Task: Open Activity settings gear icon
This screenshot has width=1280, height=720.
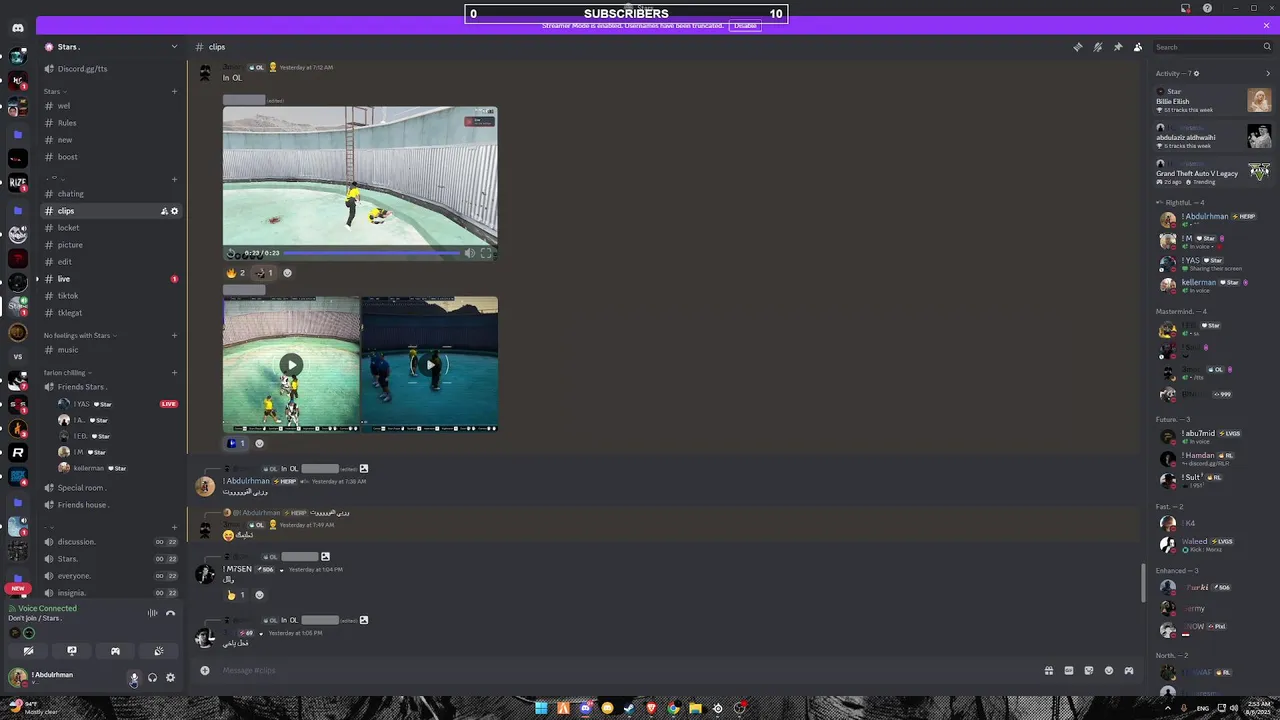Action: [x=1196, y=73]
